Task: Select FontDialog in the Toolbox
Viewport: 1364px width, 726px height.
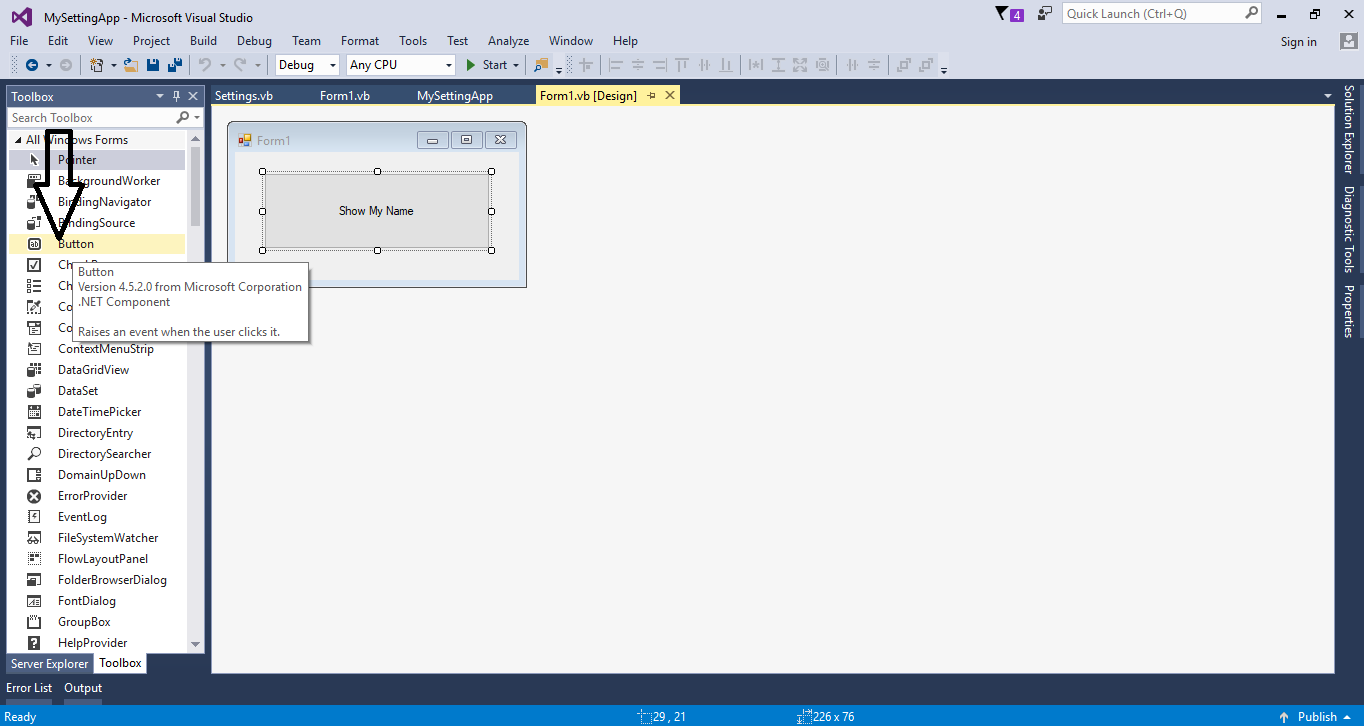Action: click(97, 601)
